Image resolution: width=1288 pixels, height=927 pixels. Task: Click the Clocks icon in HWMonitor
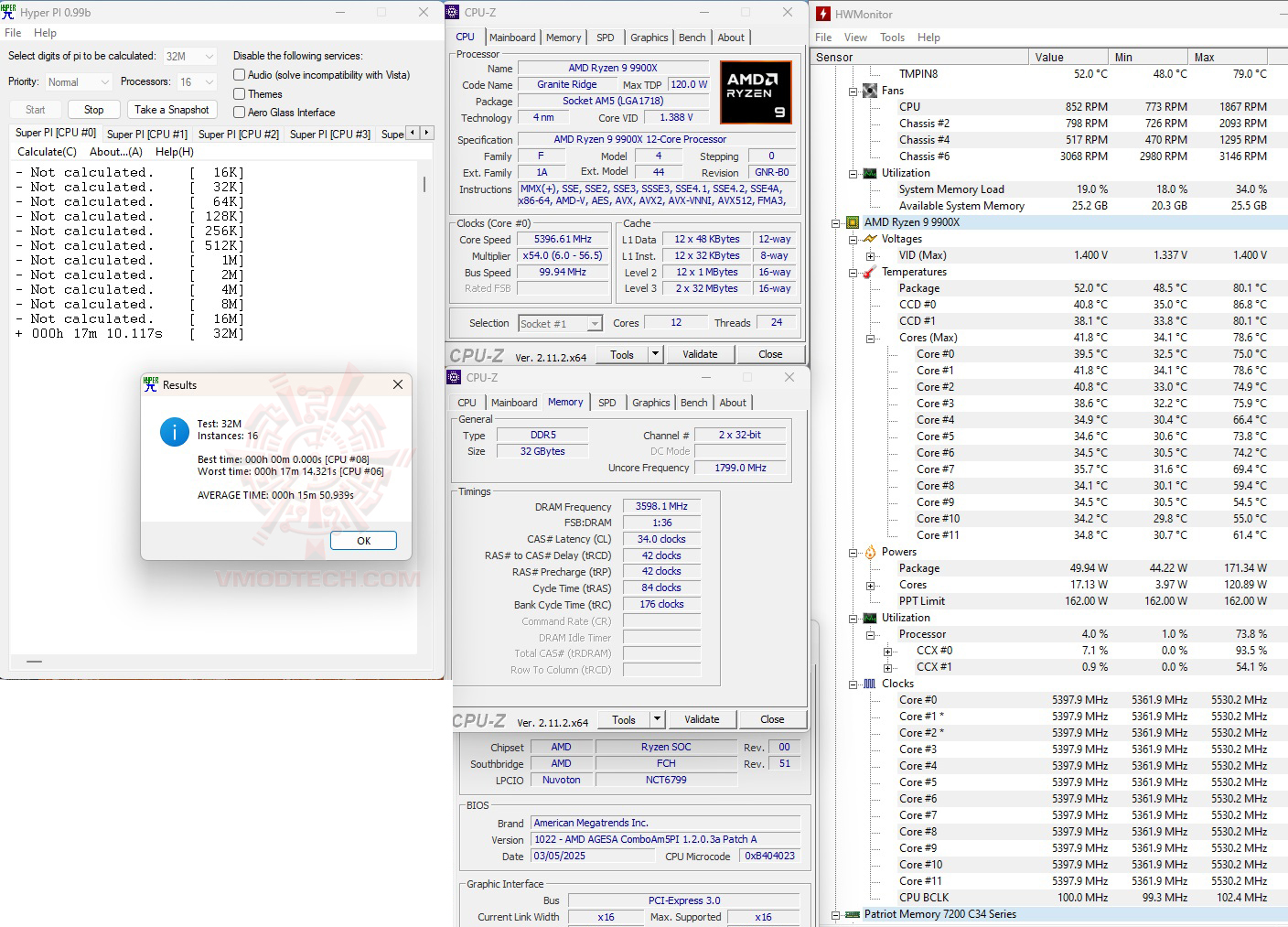pos(870,683)
